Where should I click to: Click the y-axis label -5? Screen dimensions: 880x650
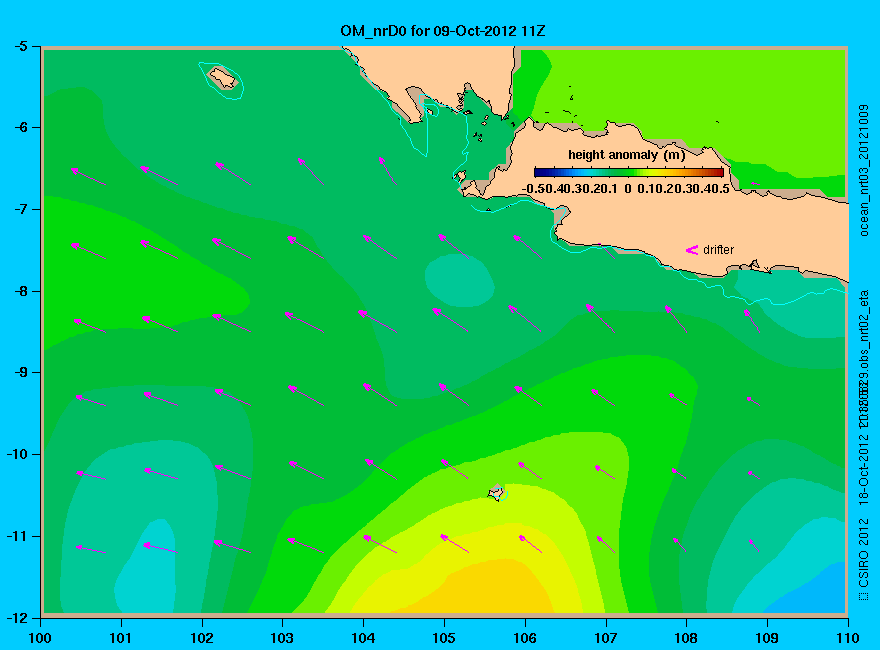[20, 46]
